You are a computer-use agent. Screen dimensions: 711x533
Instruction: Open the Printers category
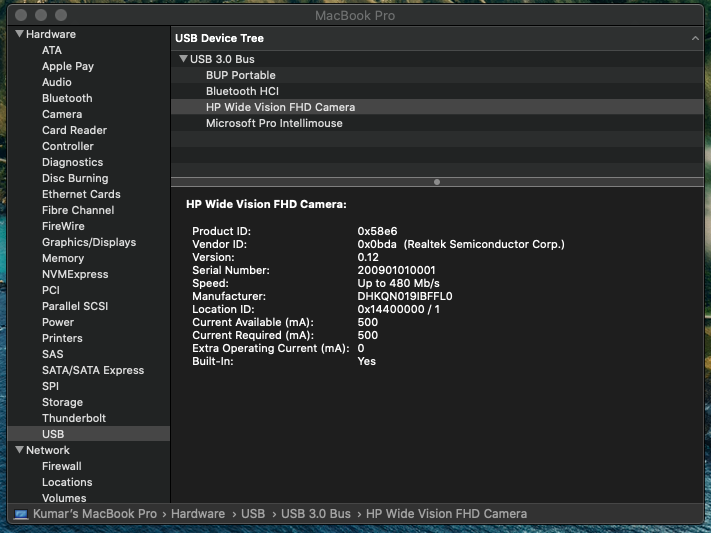(62, 338)
